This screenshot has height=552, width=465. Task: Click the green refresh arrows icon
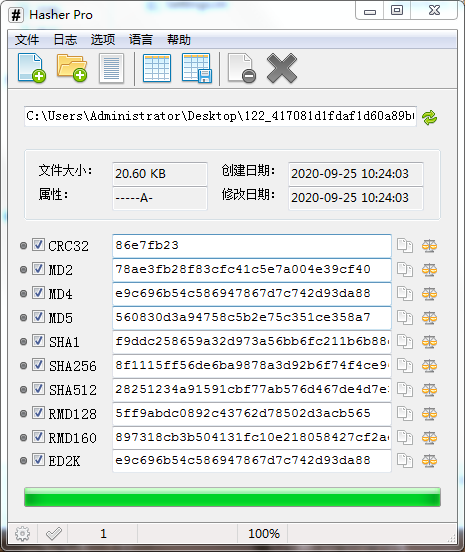pos(429,117)
